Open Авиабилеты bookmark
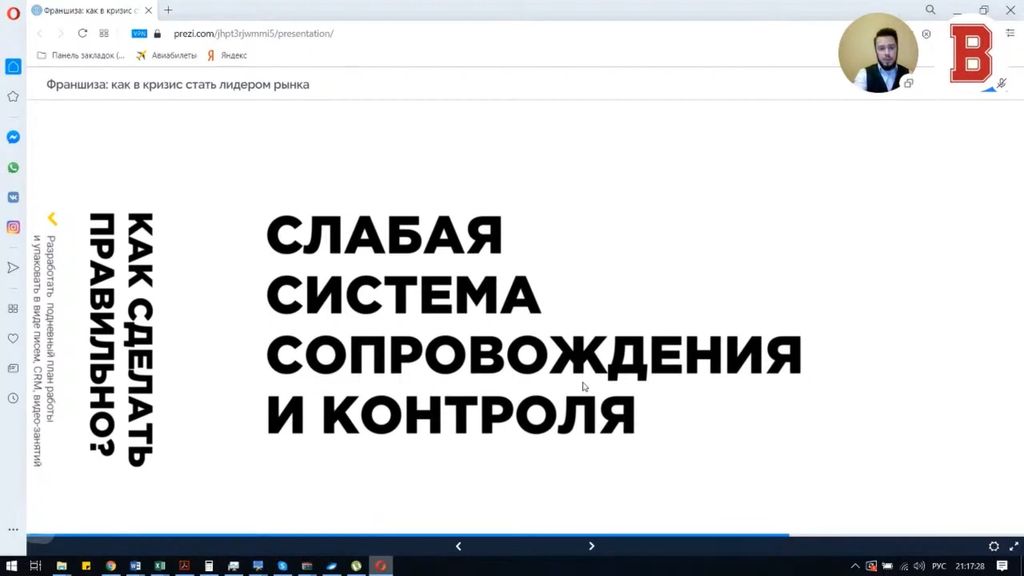 click(166, 56)
